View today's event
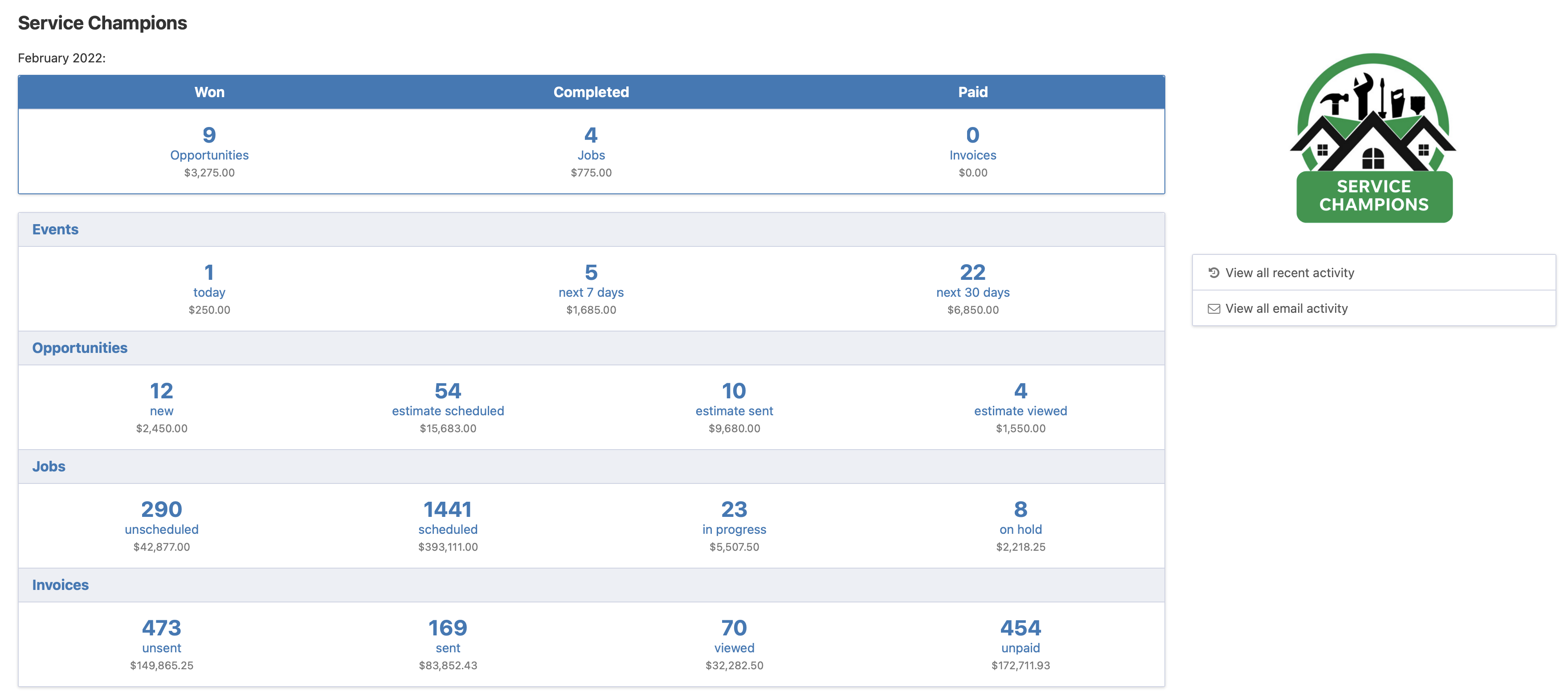This screenshot has width=1568, height=696. (x=209, y=282)
